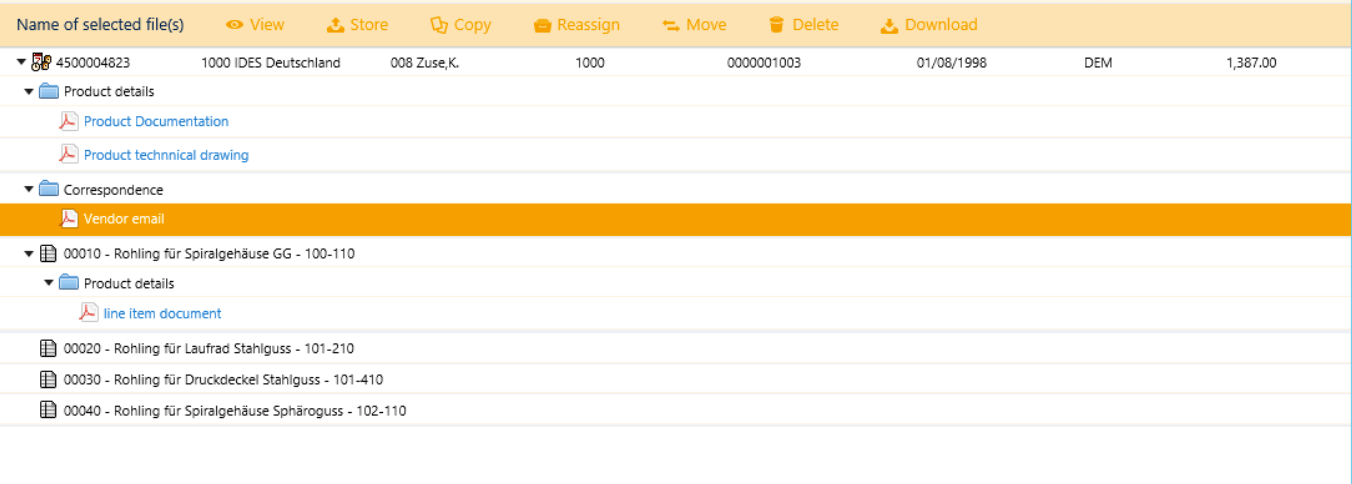Click the PDF icon for Product Documentation
1352x484 pixels.
pos(68,122)
